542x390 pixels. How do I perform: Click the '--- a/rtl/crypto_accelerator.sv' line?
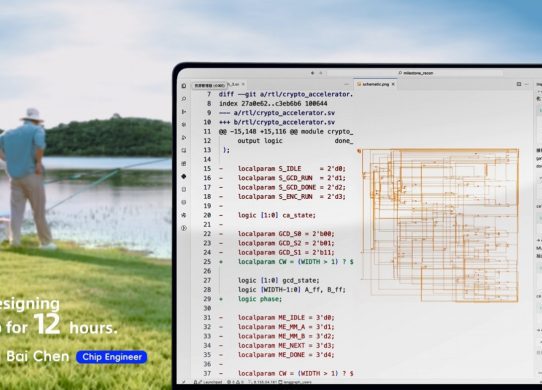point(277,113)
